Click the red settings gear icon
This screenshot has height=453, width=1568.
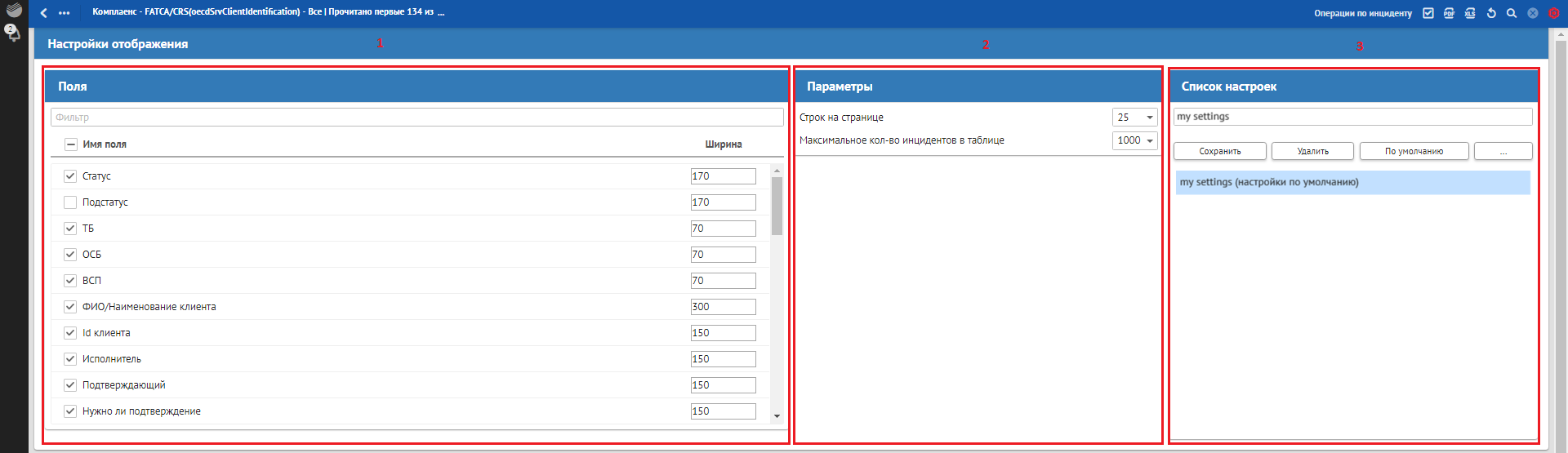(1554, 13)
